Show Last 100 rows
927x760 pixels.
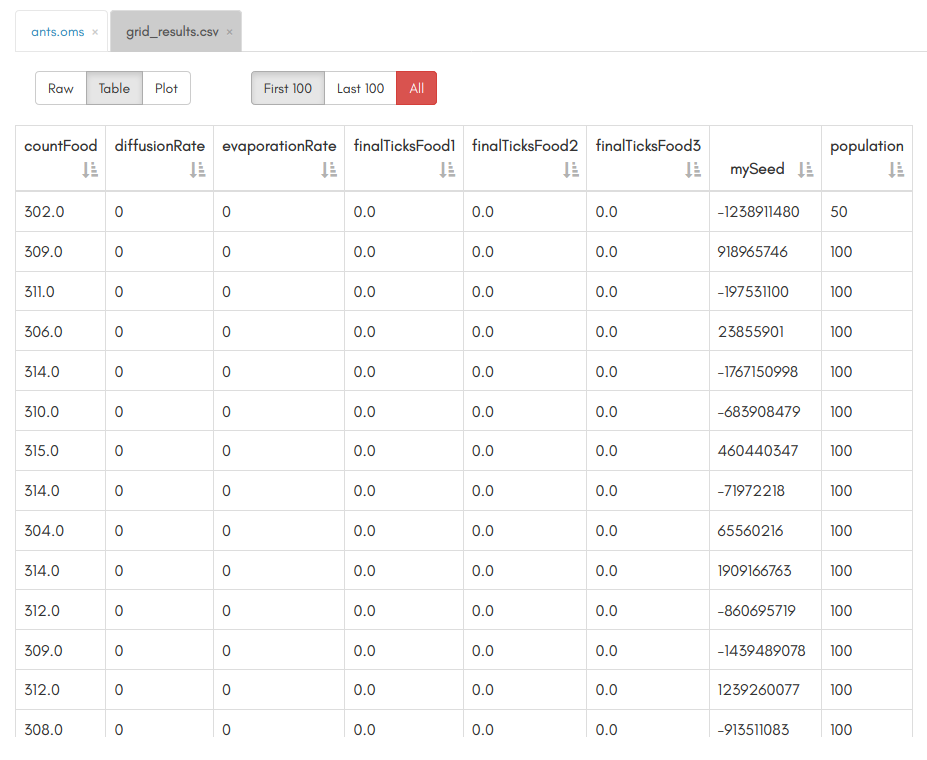point(360,88)
